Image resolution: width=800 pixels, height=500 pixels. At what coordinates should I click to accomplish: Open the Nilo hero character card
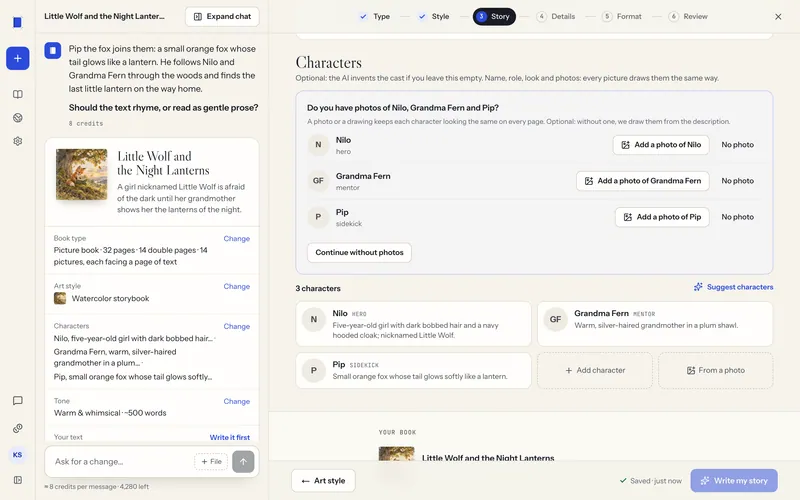[x=413, y=324]
